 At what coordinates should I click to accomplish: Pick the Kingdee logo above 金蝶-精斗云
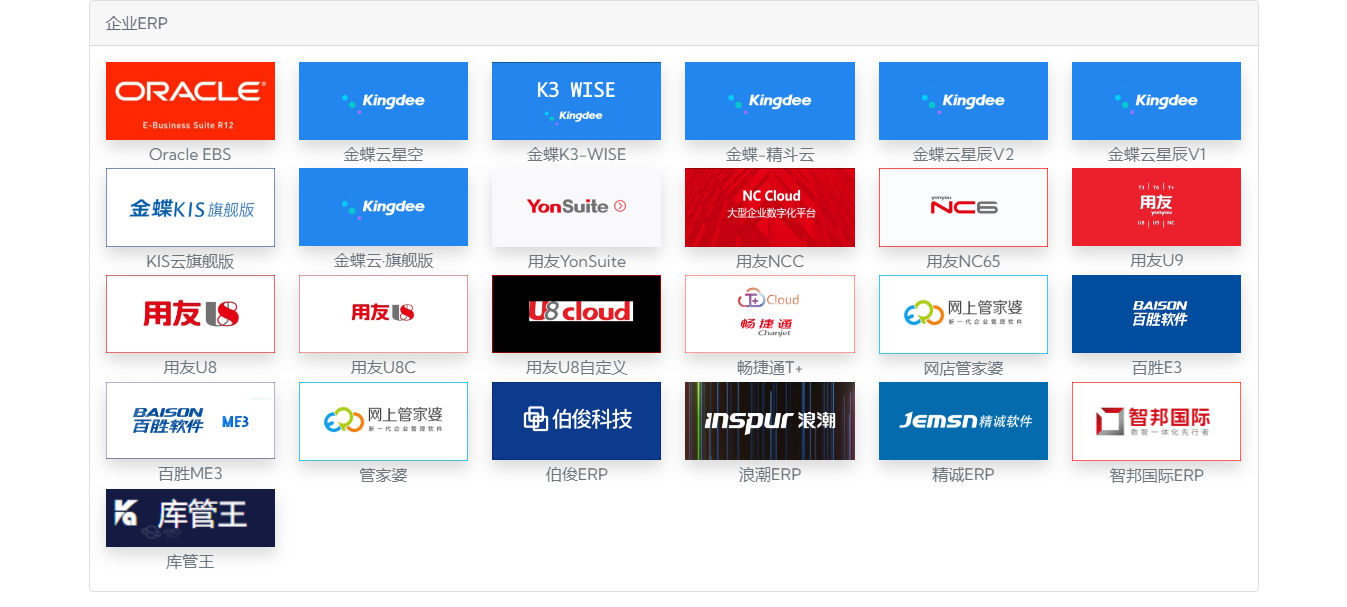(770, 101)
